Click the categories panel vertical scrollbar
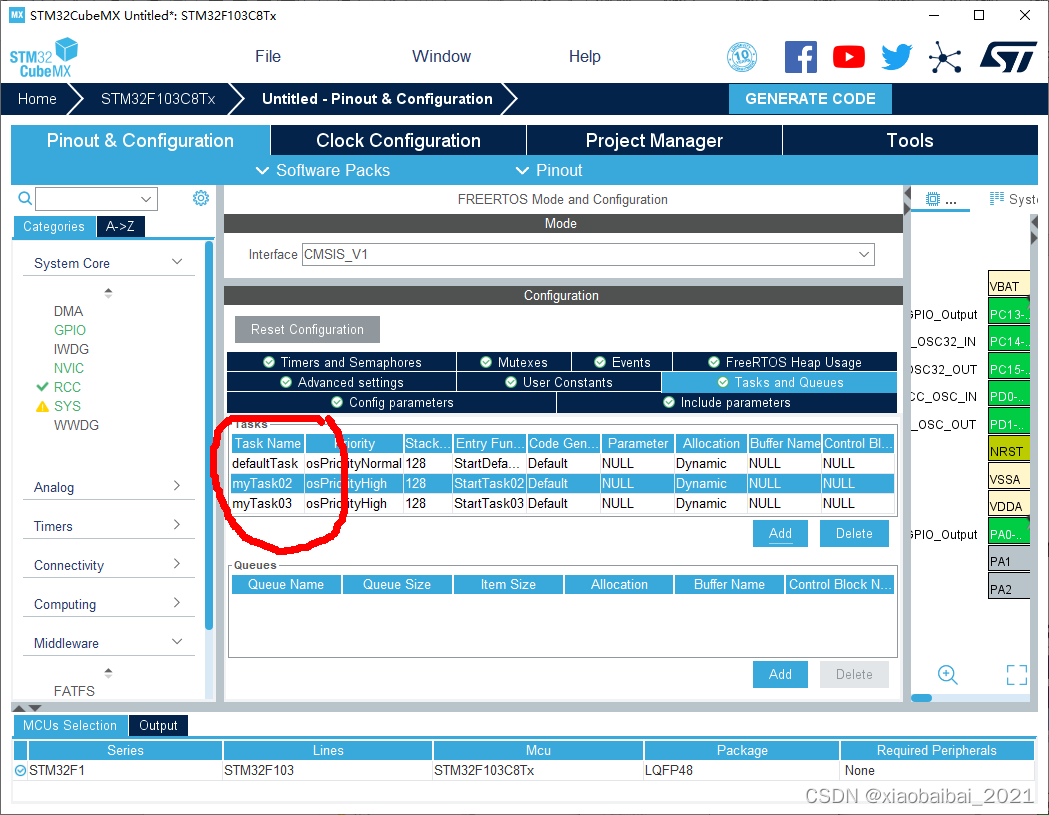This screenshot has height=815, width=1049. click(x=209, y=435)
